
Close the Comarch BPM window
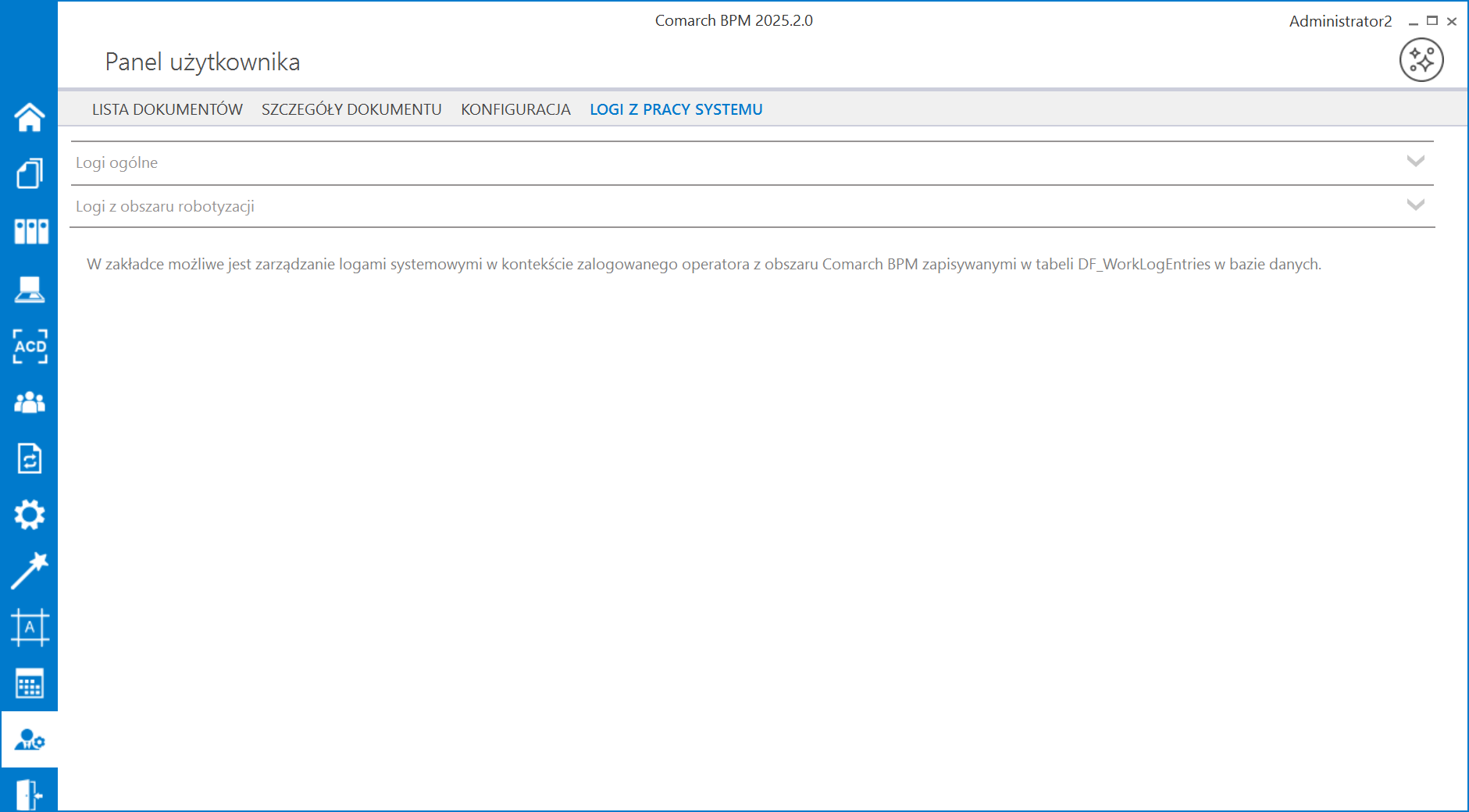tap(1452, 22)
